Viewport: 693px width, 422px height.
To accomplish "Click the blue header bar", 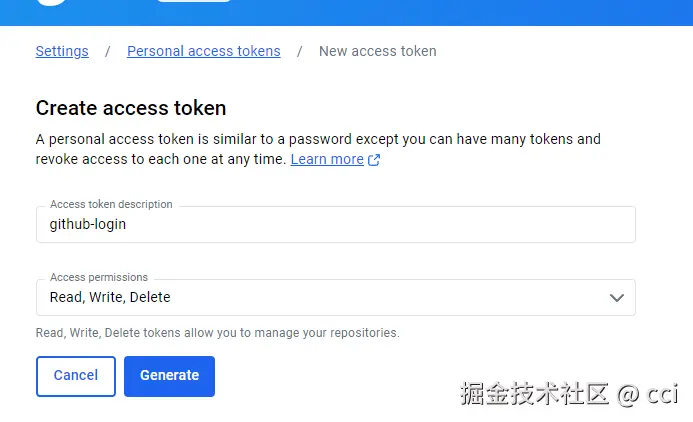I will [450, 12].
